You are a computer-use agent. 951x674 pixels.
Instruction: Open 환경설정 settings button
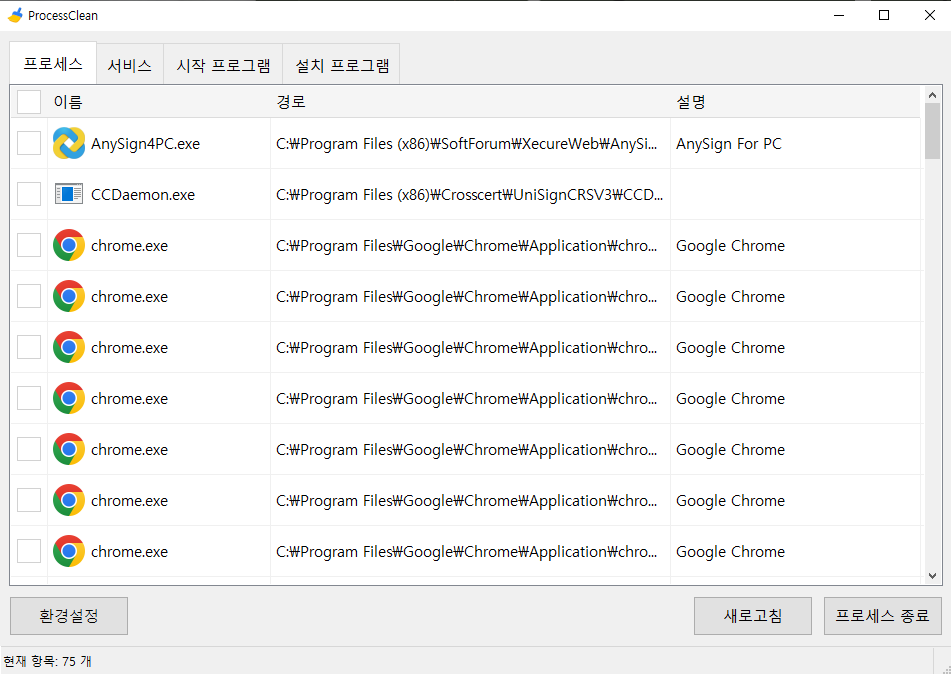pos(69,616)
